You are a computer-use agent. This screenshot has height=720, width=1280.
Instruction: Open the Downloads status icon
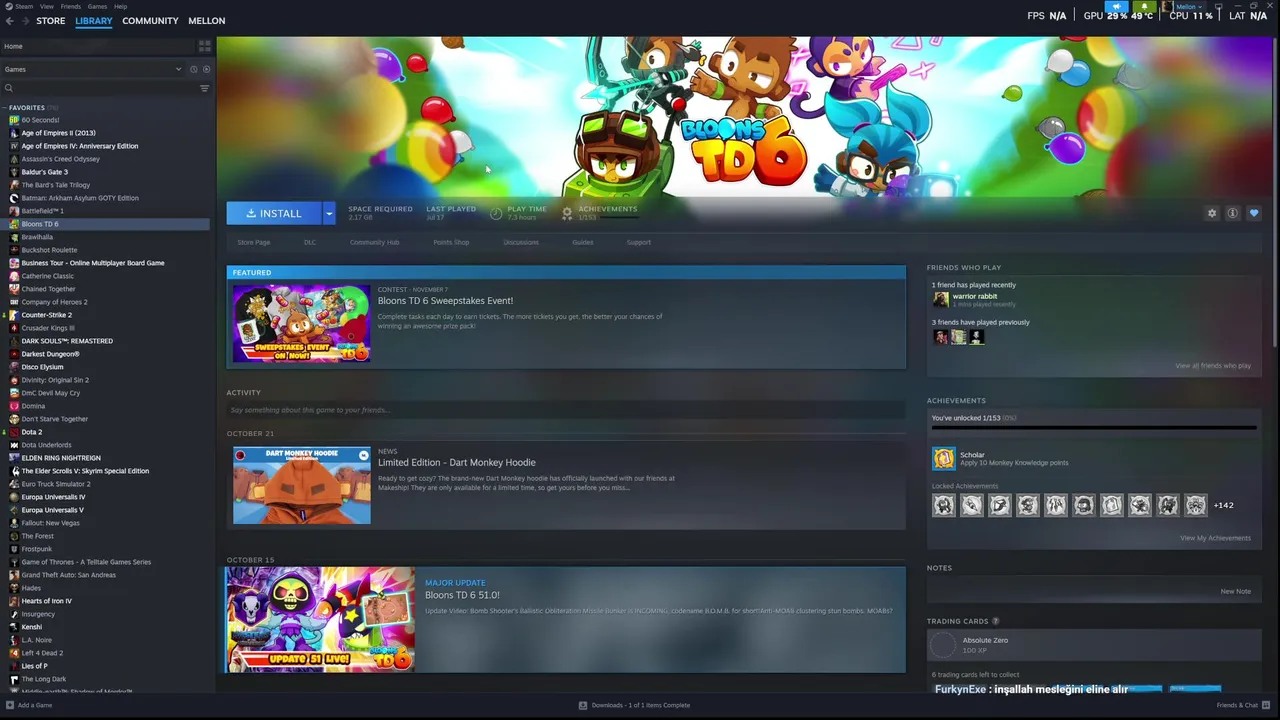pos(583,705)
